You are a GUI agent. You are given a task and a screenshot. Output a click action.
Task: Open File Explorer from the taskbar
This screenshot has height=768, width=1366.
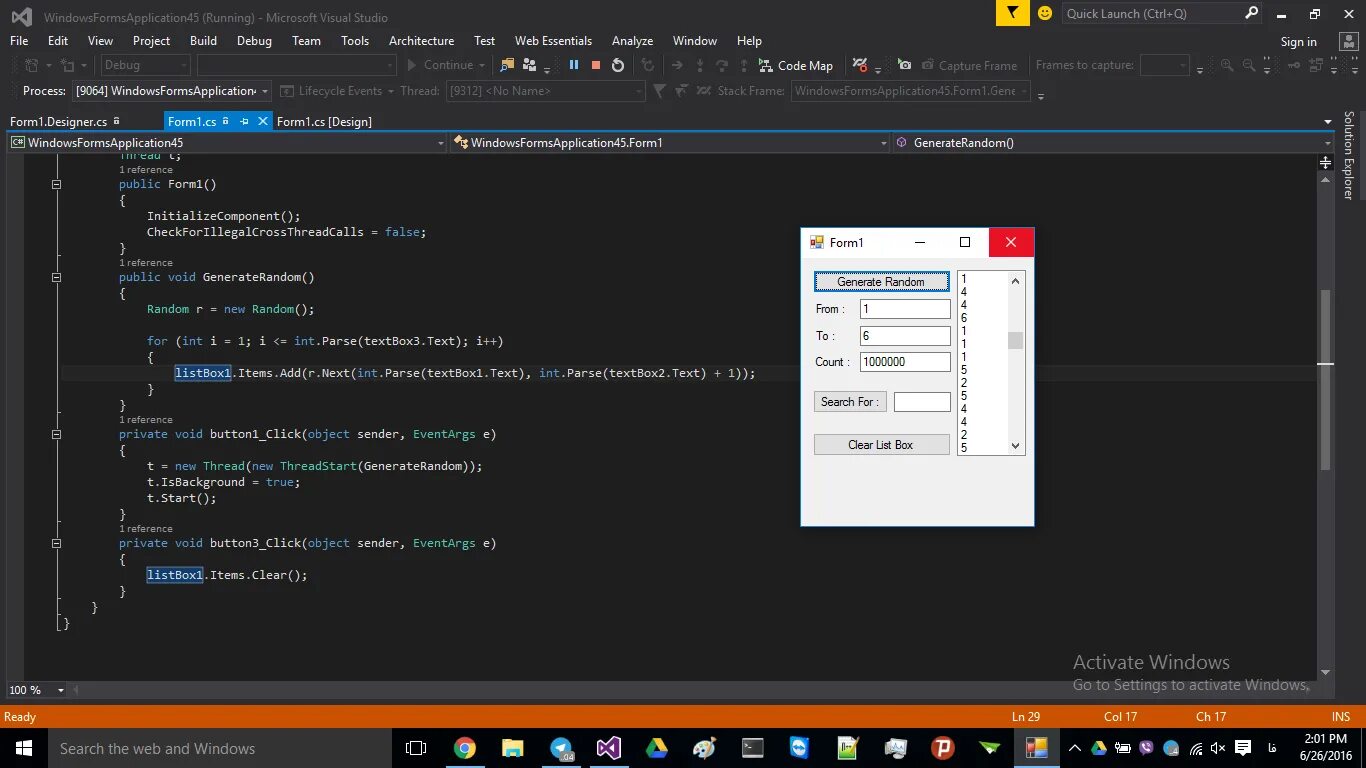(512, 748)
